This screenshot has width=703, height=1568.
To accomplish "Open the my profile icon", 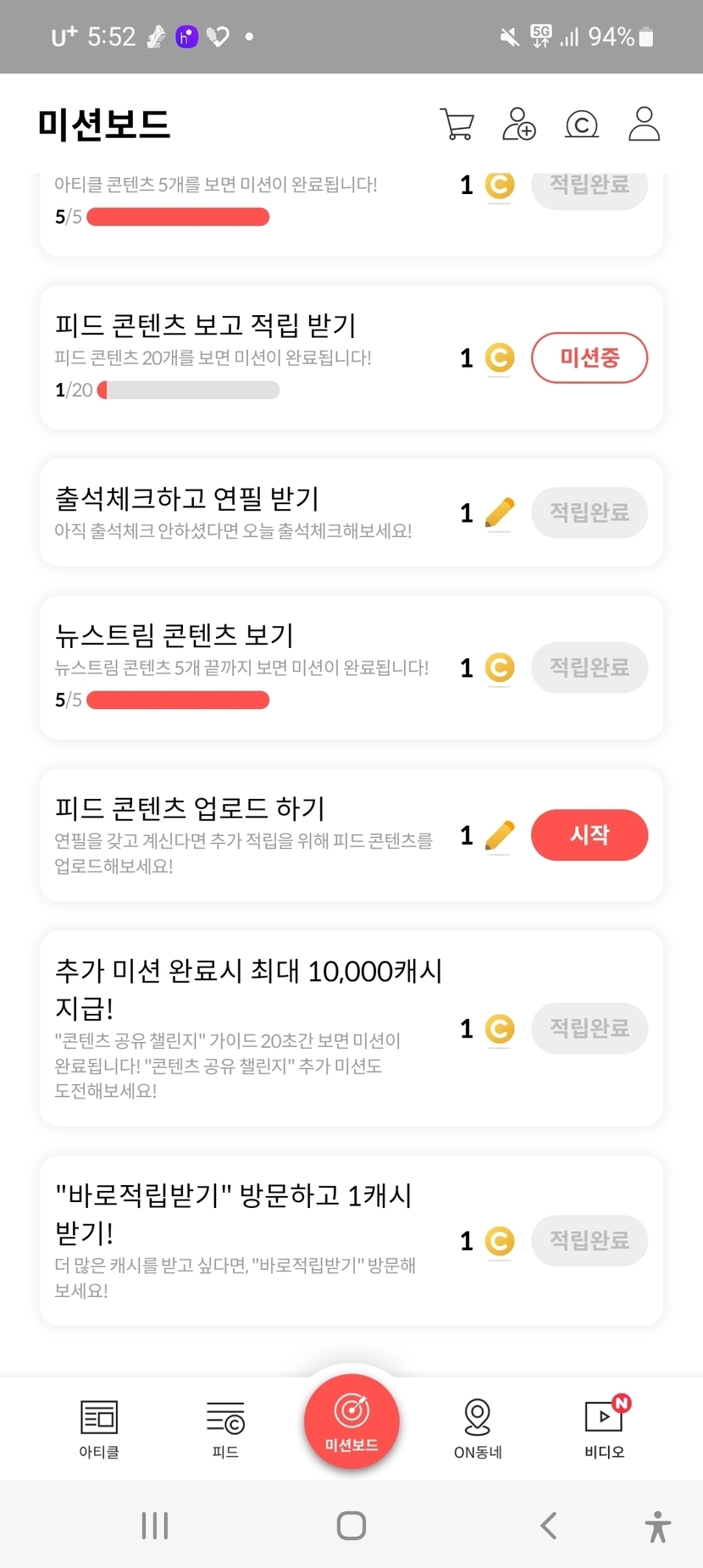I will (644, 124).
